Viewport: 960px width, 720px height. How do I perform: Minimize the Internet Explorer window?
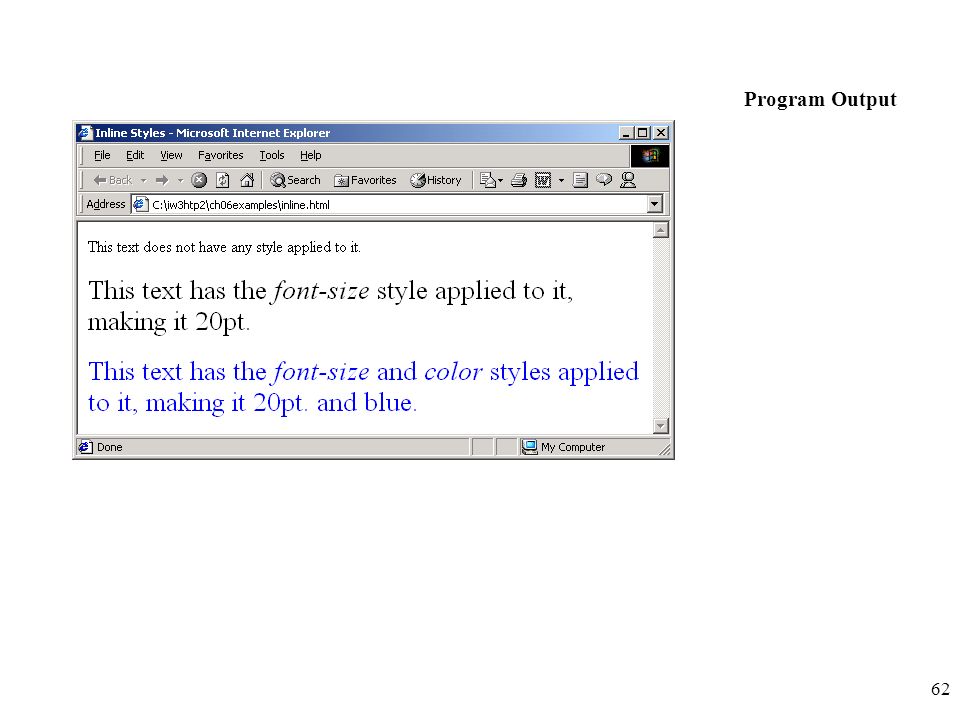[x=626, y=133]
